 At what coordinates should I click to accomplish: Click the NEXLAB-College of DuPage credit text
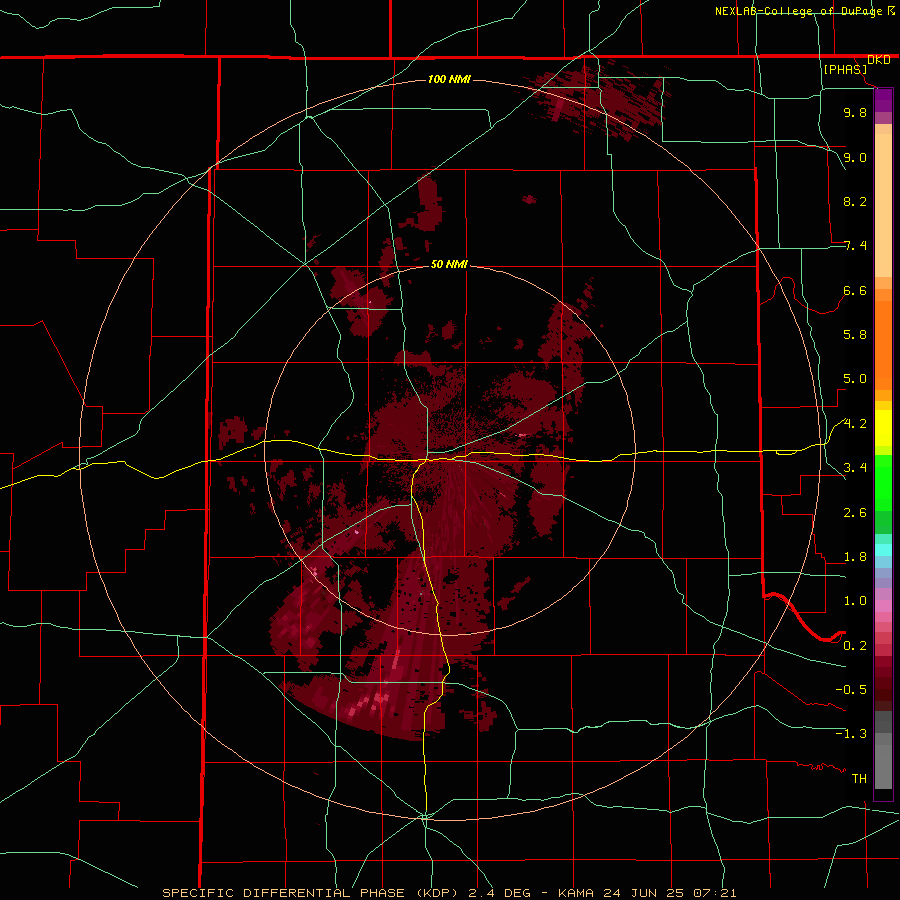[801, 11]
